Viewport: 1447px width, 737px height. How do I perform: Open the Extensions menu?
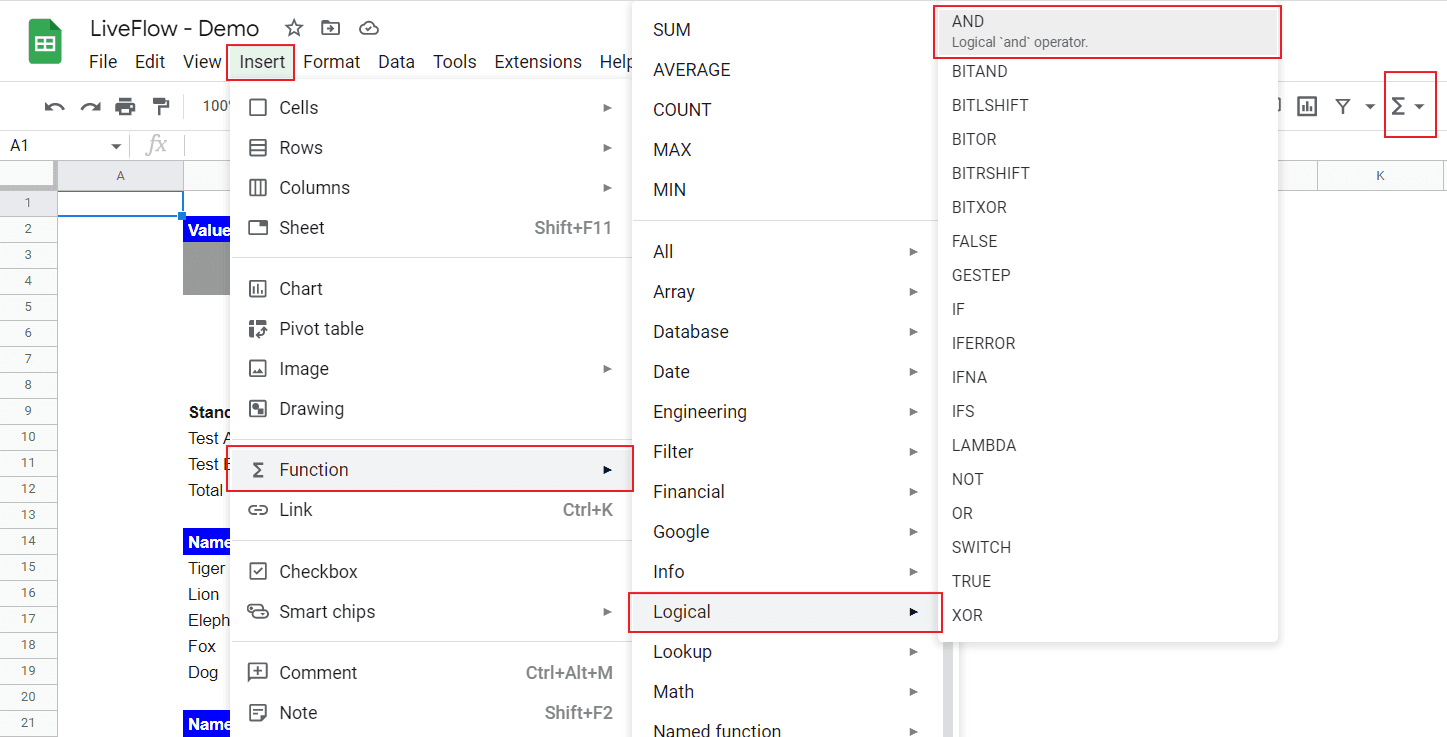pyautogui.click(x=538, y=62)
